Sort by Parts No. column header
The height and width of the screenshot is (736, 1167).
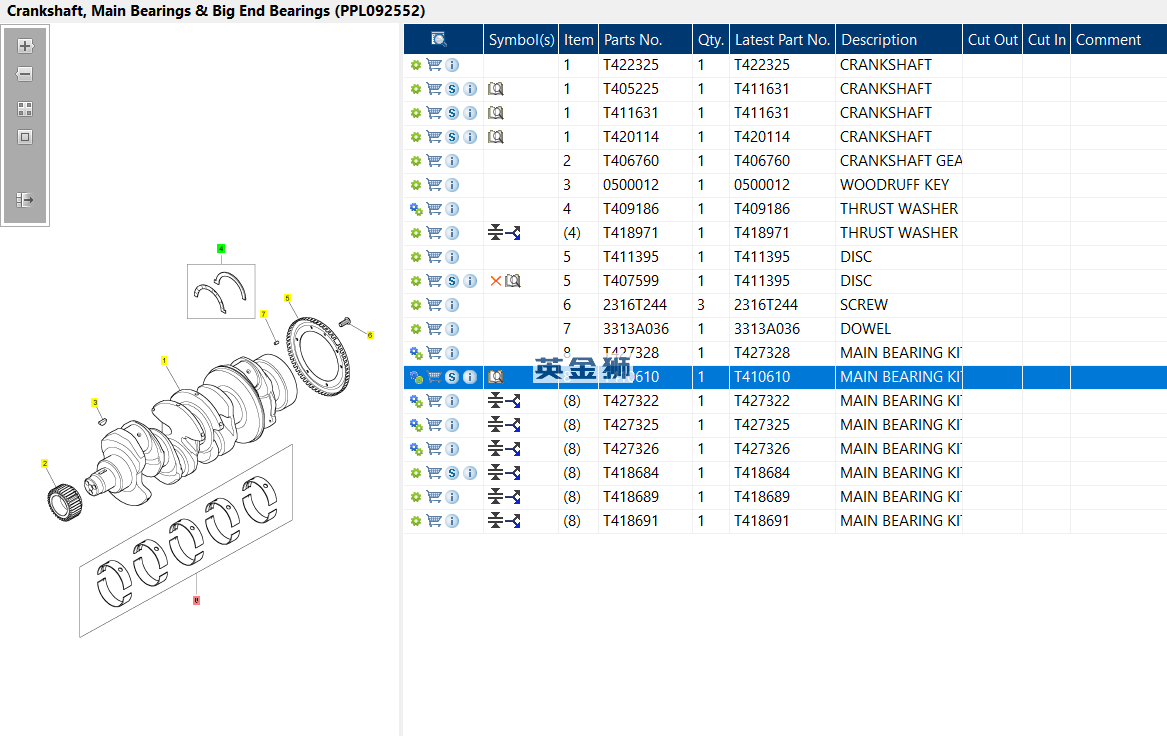pos(645,39)
